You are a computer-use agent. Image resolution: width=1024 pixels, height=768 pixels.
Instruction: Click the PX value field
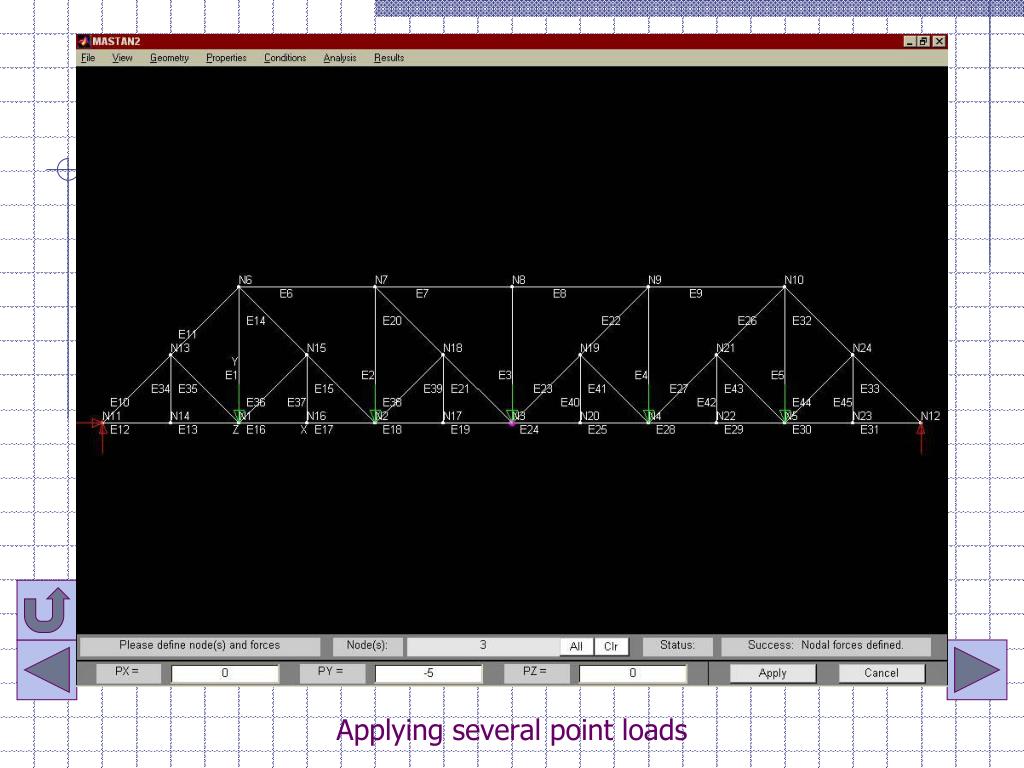pyautogui.click(x=225, y=673)
